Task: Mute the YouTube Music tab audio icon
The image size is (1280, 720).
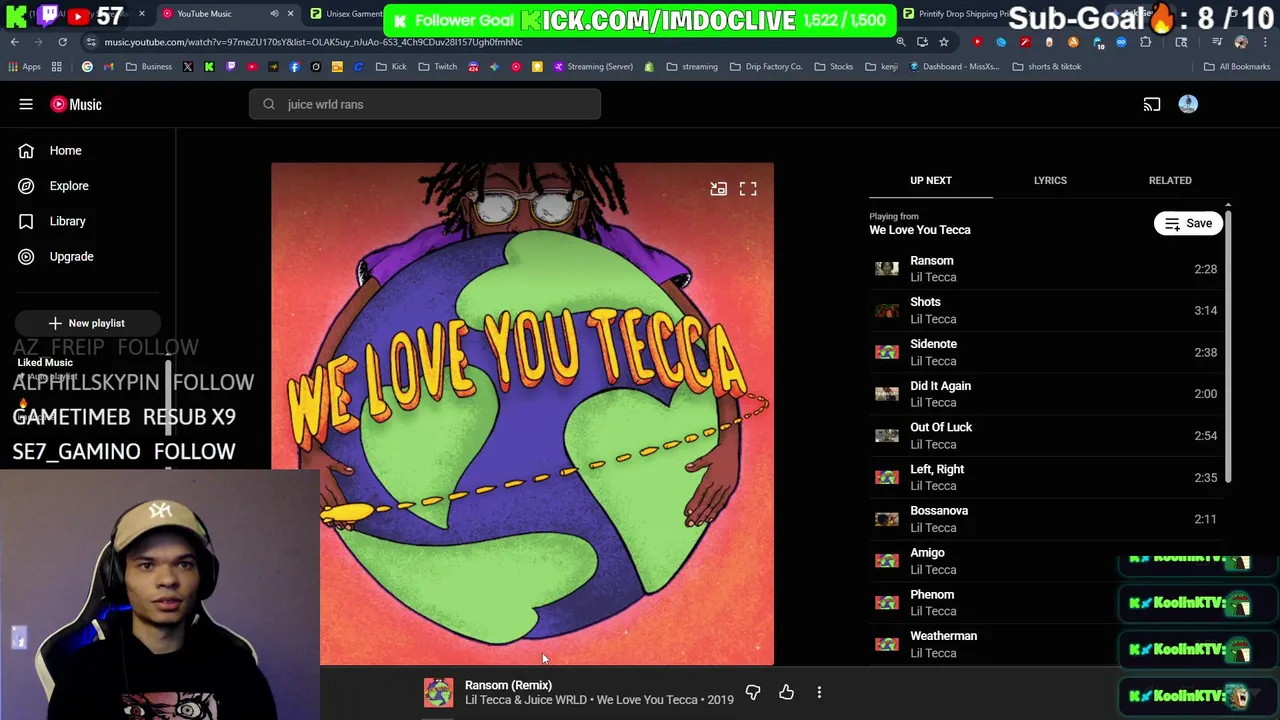Action: [274, 14]
